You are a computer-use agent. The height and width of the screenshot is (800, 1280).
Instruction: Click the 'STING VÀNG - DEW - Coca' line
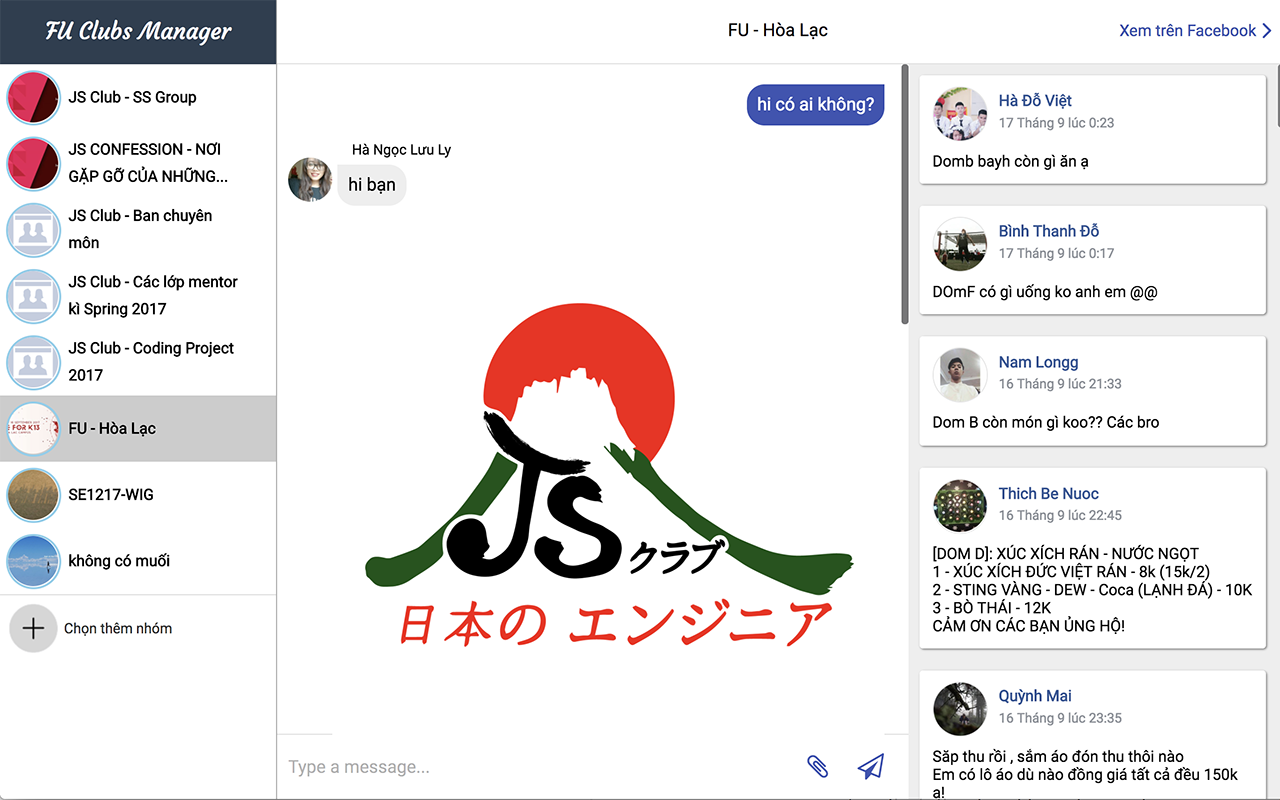pyautogui.click(x=1092, y=590)
